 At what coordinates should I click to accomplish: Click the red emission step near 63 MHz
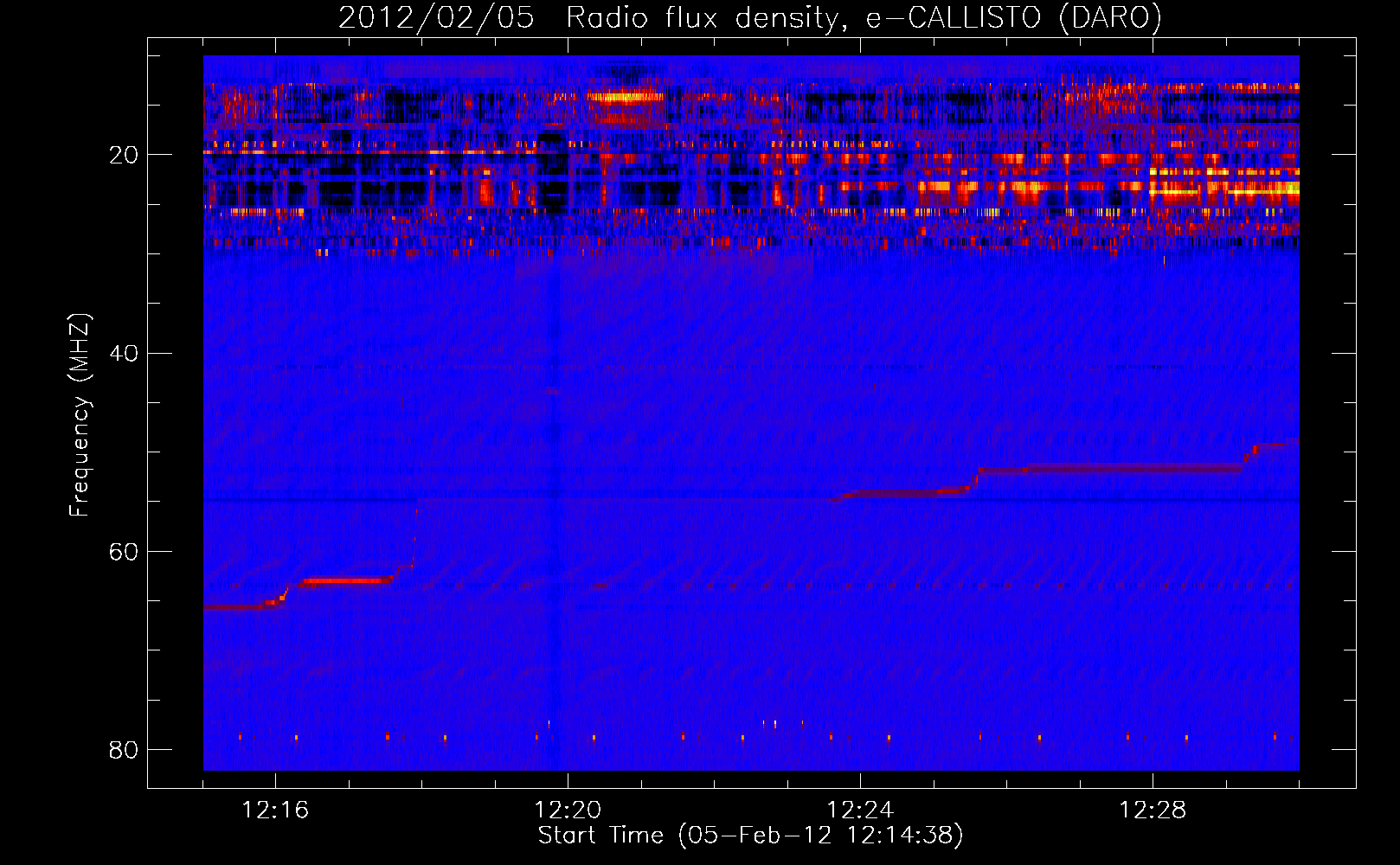[x=346, y=580]
